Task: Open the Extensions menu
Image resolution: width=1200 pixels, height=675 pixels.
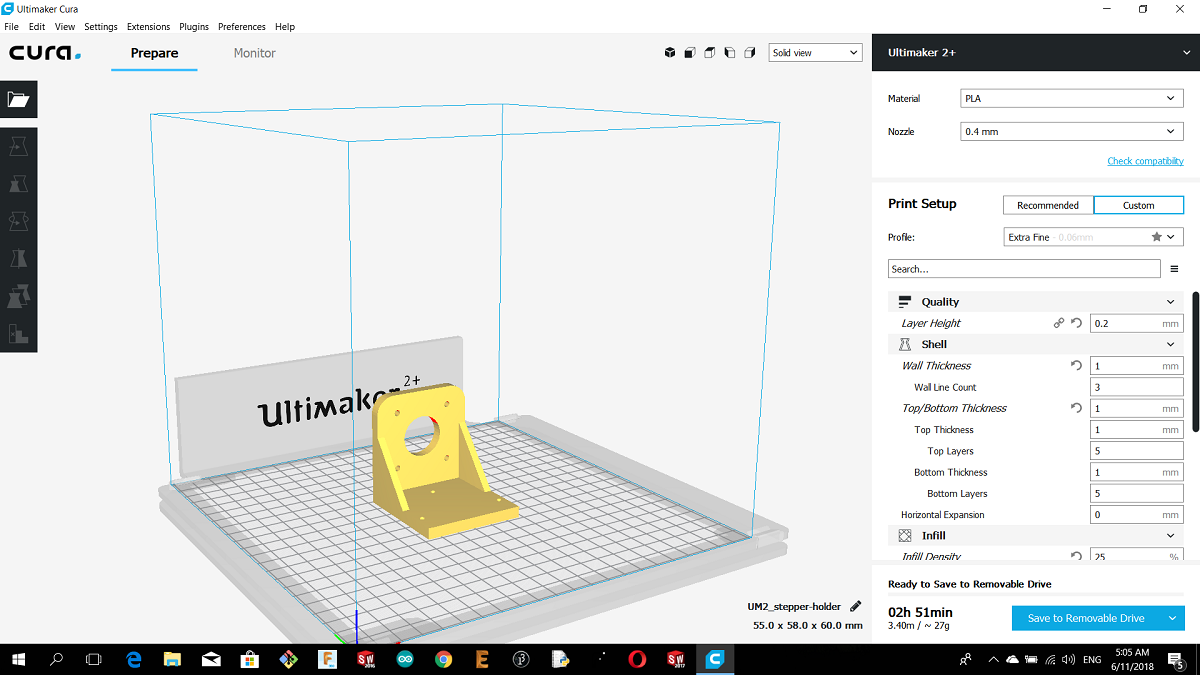Action: pyautogui.click(x=148, y=26)
